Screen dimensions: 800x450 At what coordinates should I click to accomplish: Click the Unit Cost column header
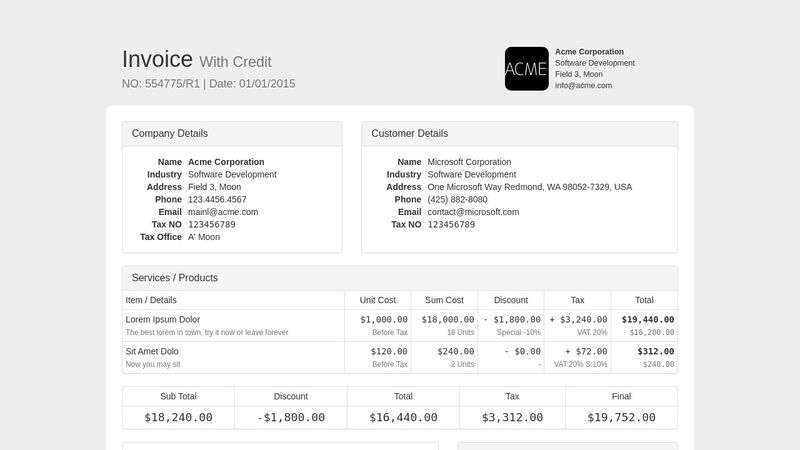click(x=378, y=300)
